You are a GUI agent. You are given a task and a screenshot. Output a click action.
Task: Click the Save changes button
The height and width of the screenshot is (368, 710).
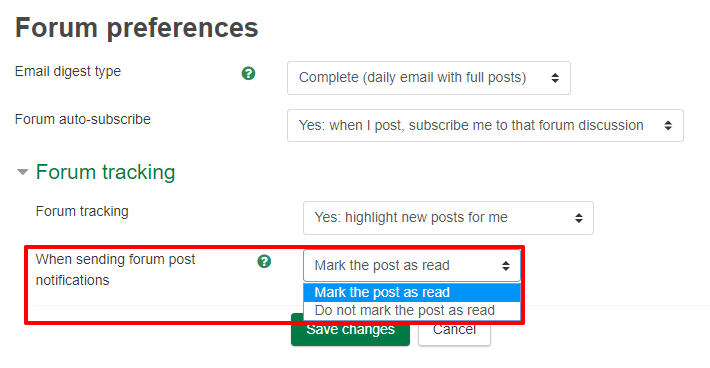[x=350, y=330]
